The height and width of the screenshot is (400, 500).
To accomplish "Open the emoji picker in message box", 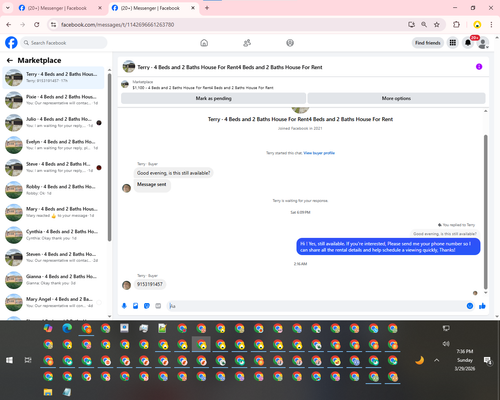I will tap(470, 306).
